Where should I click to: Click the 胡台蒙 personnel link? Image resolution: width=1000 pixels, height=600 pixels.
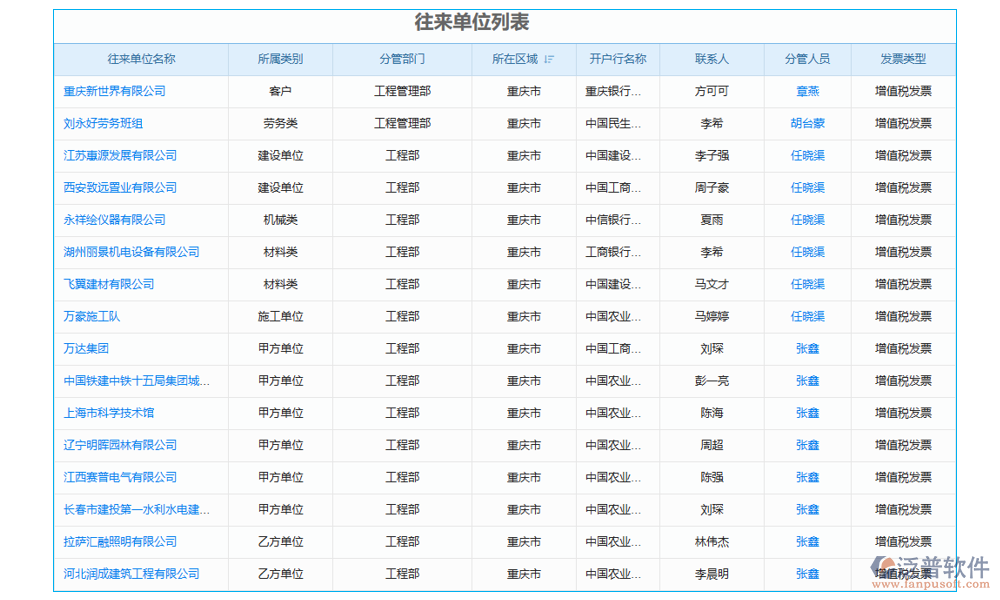pyautogui.click(x=808, y=123)
